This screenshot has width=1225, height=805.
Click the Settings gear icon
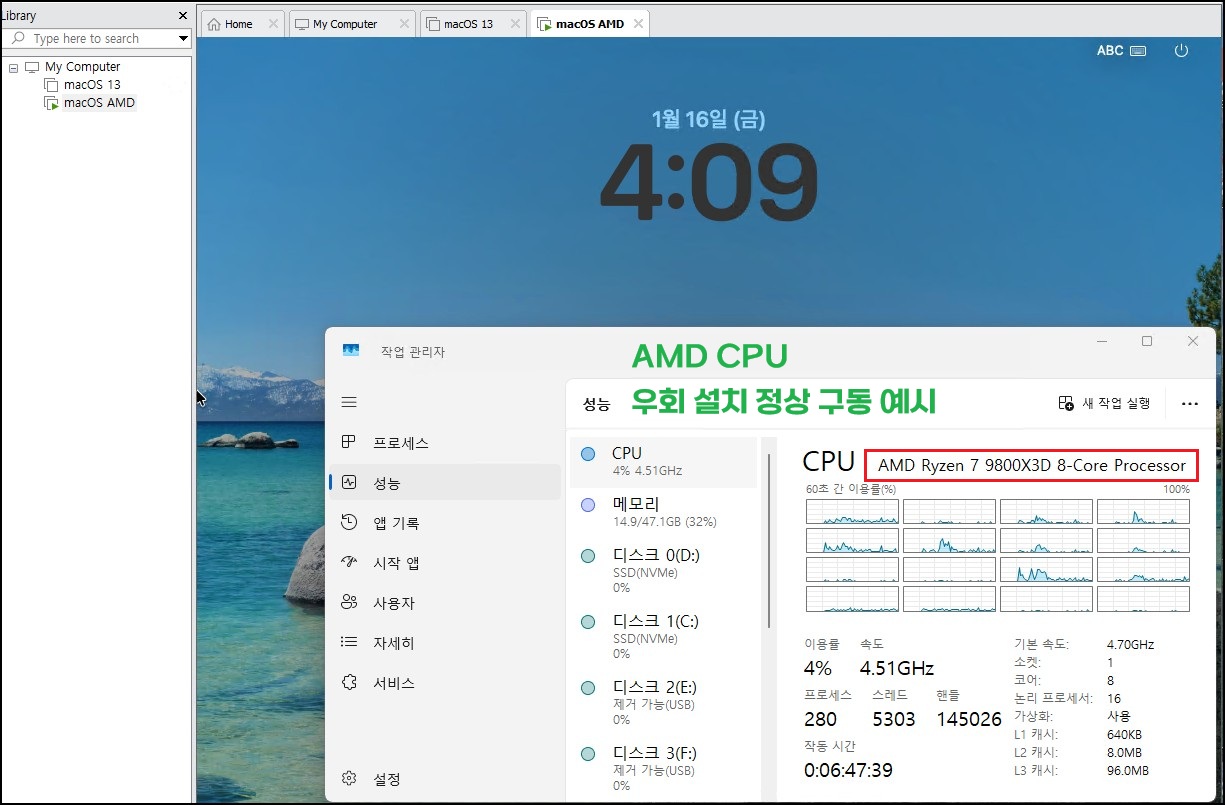click(349, 778)
